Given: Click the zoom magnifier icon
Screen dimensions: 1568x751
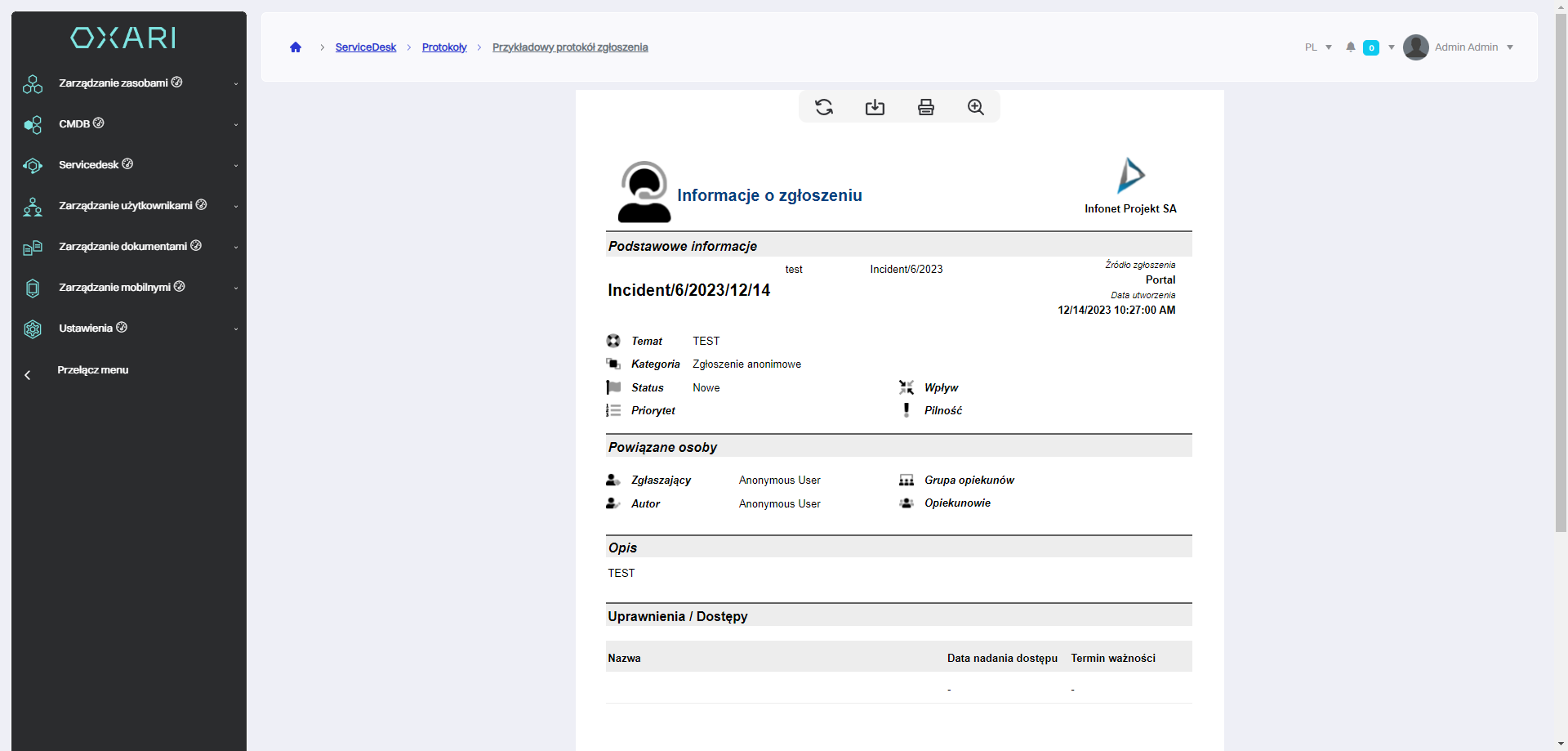Looking at the screenshot, I should coord(976,107).
